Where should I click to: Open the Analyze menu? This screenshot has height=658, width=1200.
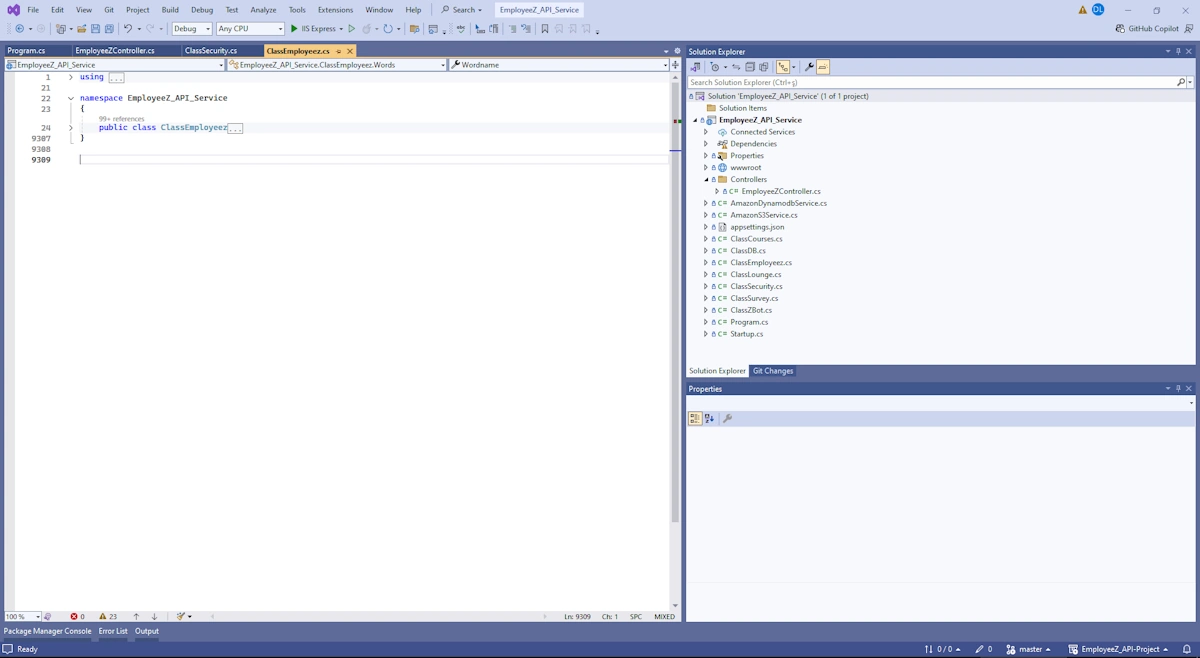pyautogui.click(x=263, y=10)
